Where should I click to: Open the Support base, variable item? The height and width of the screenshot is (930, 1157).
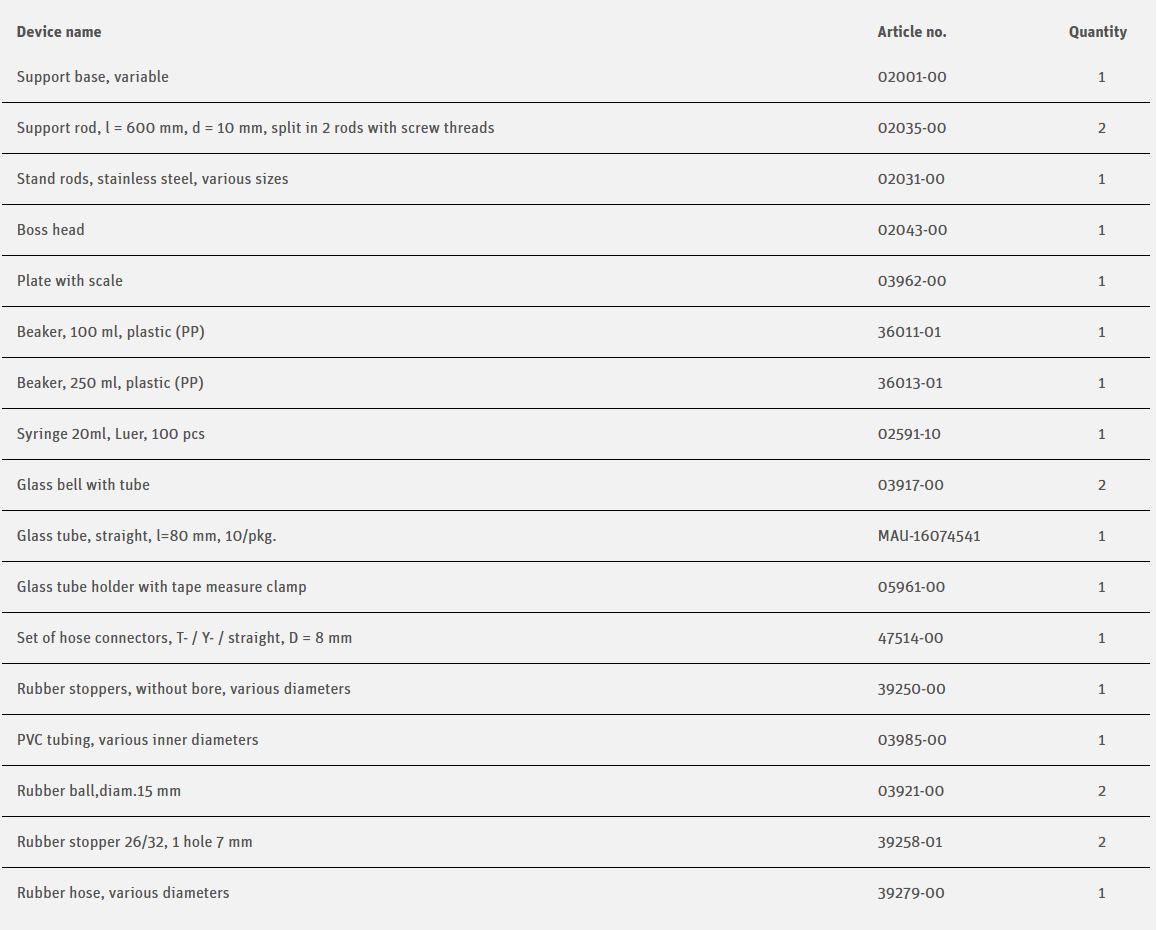[x=93, y=77]
